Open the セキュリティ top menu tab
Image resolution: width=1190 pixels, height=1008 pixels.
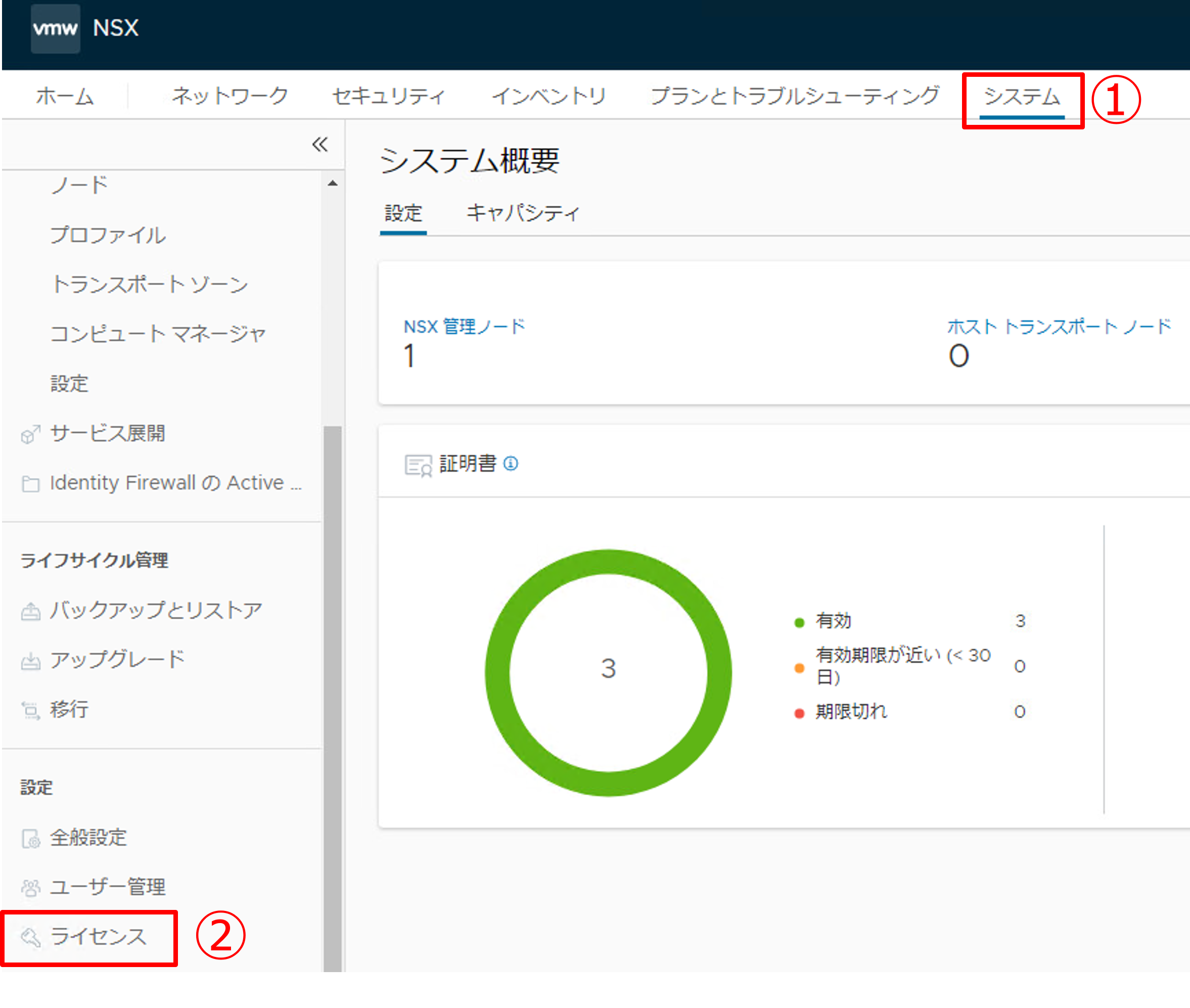(x=388, y=96)
